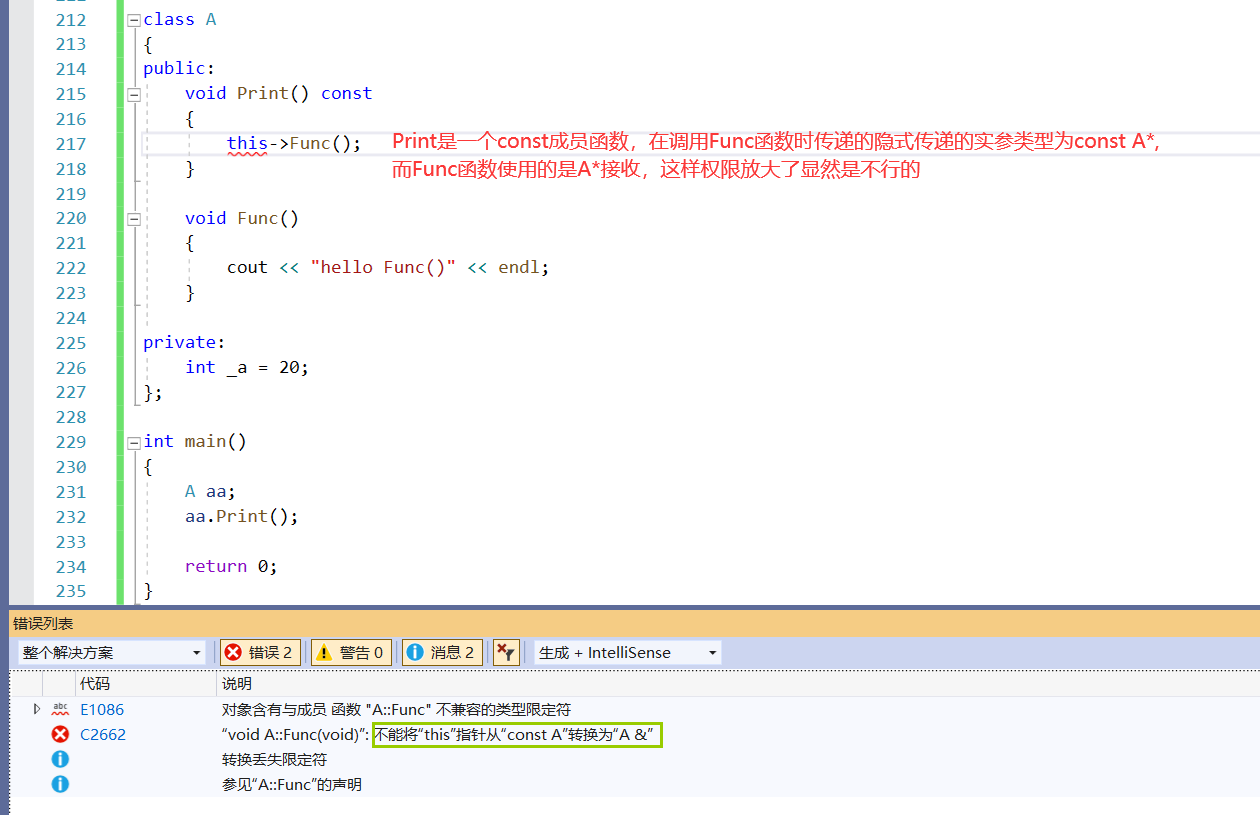The image size is (1260, 815).
Task: Click the return 0; statement
Action: tap(231, 566)
